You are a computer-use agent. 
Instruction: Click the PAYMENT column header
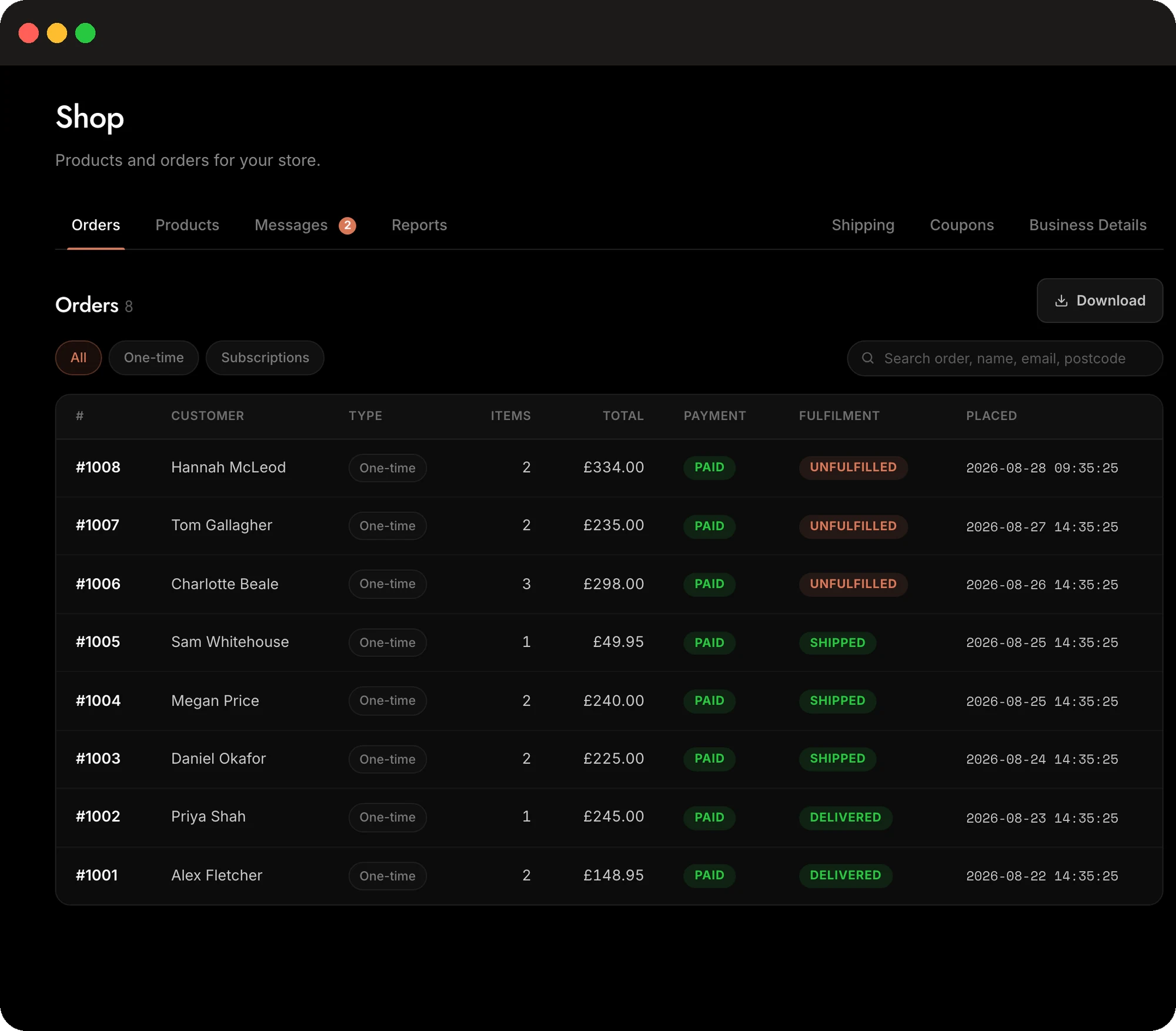click(x=714, y=416)
